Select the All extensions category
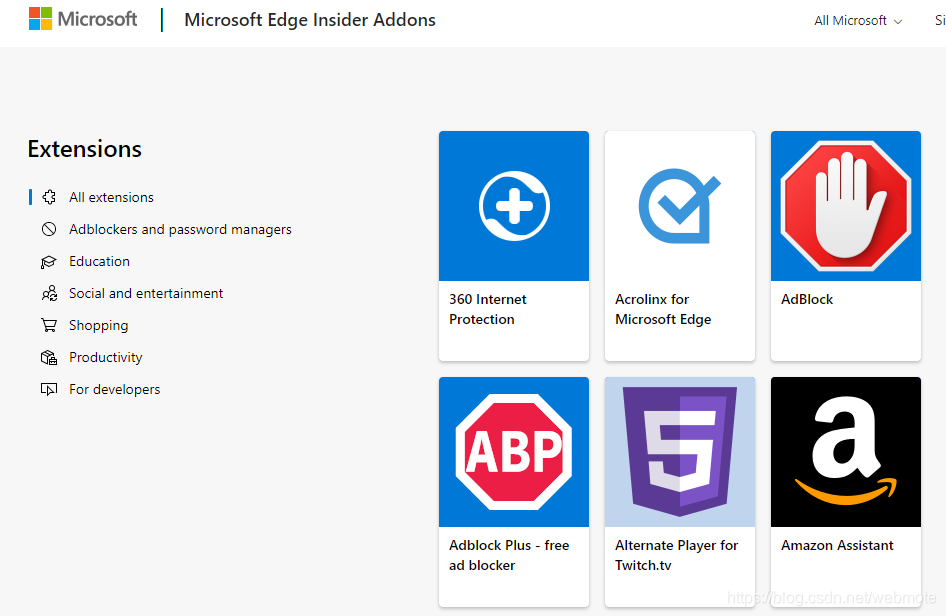The image size is (946, 616). point(111,197)
